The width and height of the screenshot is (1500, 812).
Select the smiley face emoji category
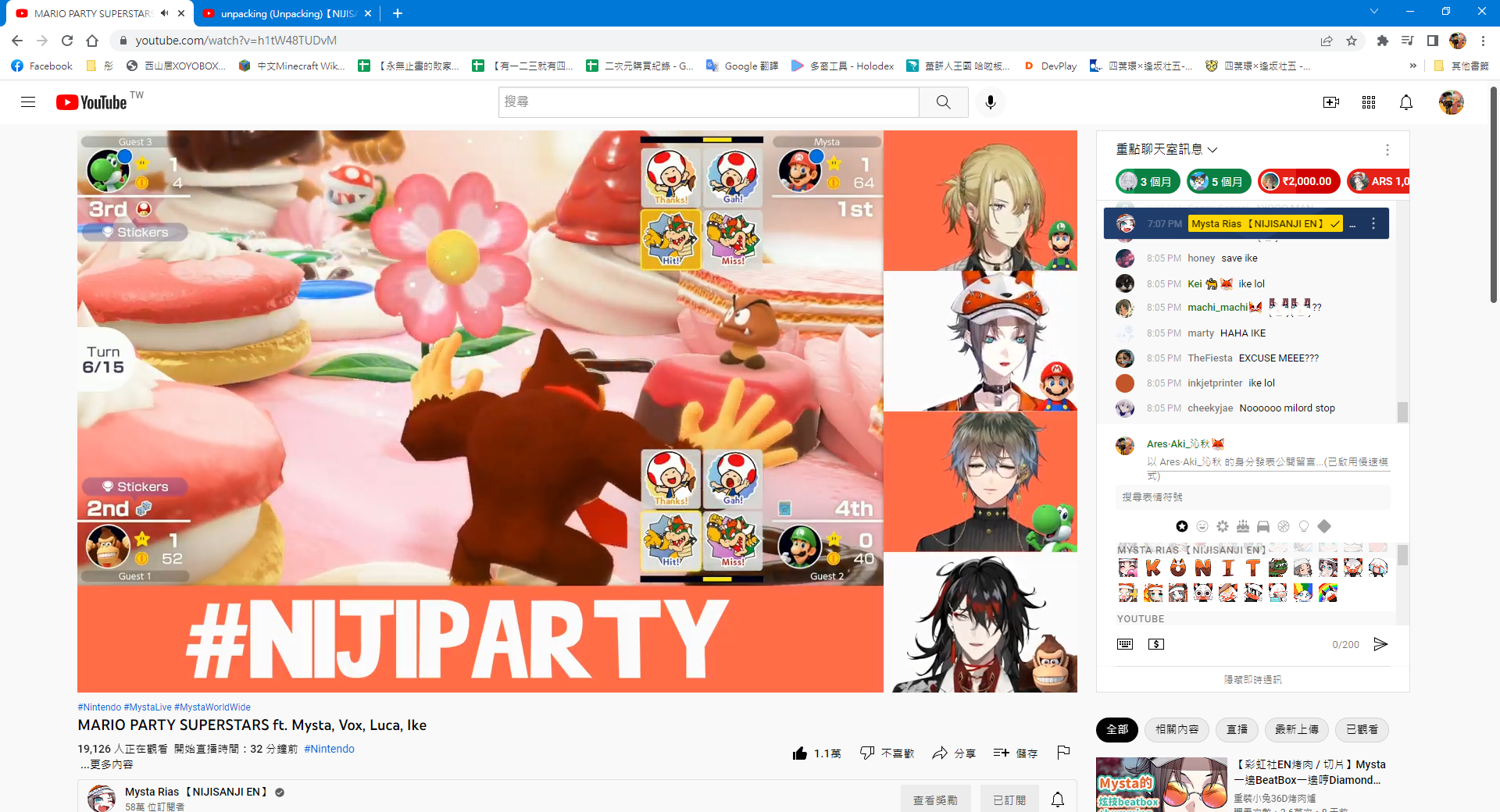click(x=1202, y=526)
